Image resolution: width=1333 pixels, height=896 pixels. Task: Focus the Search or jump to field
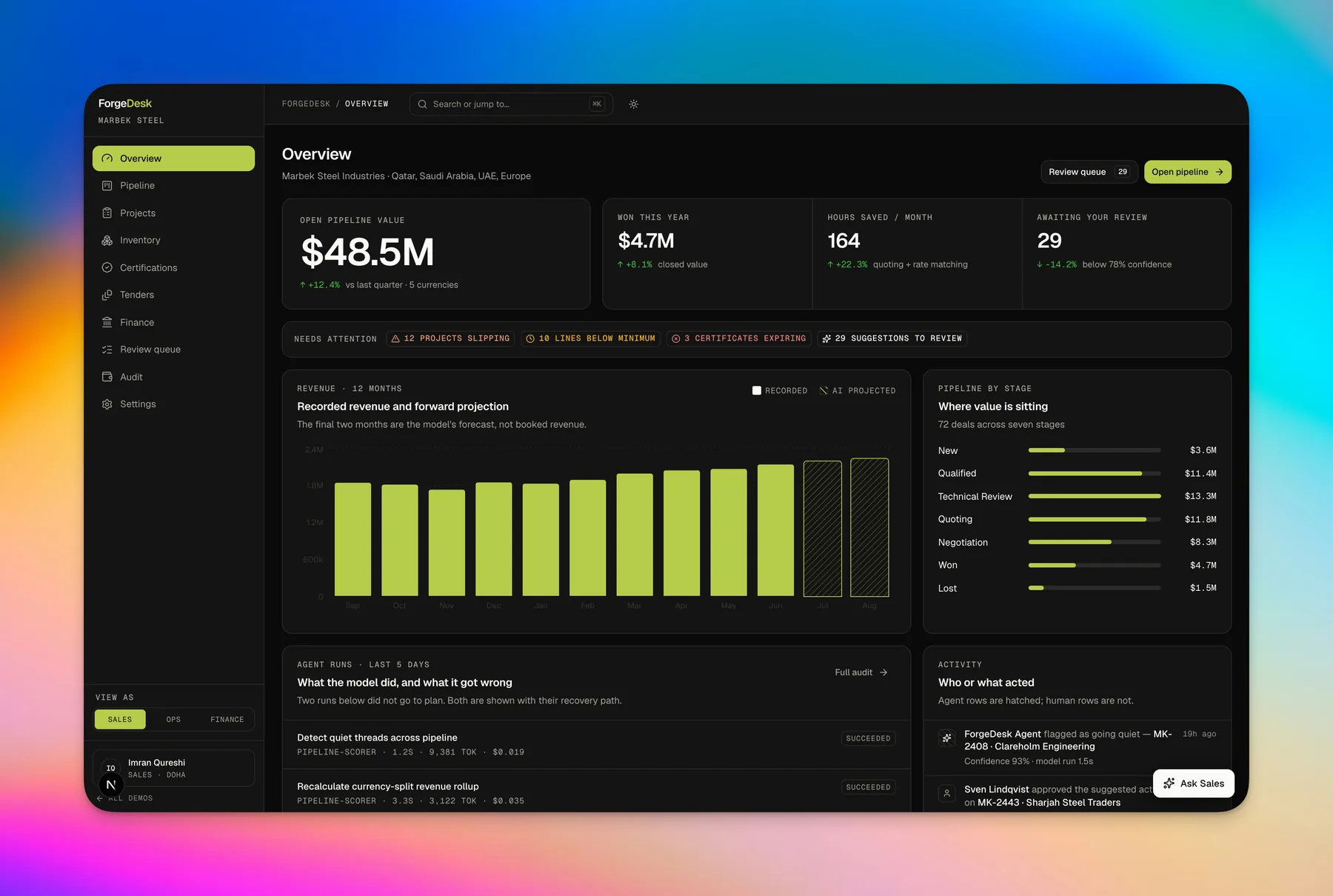[x=511, y=104]
